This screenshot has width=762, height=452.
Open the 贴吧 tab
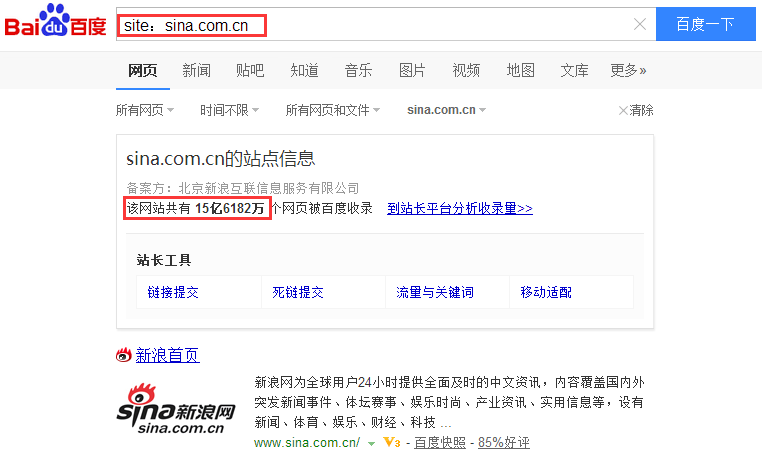click(x=250, y=70)
